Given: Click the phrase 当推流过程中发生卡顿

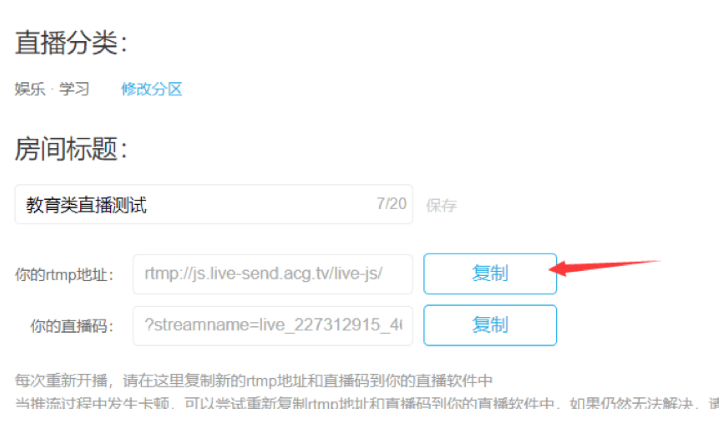Looking at the screenshot, I should (92, 403).
